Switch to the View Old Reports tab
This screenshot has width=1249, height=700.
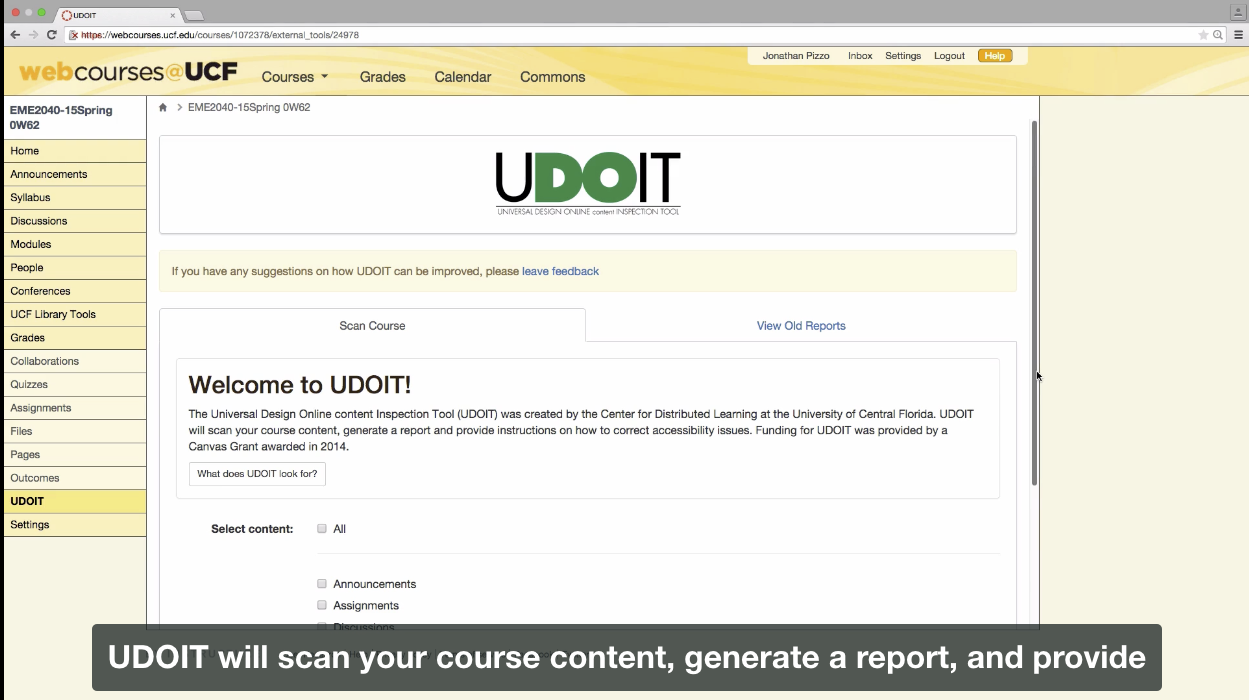tap(800, 325)
